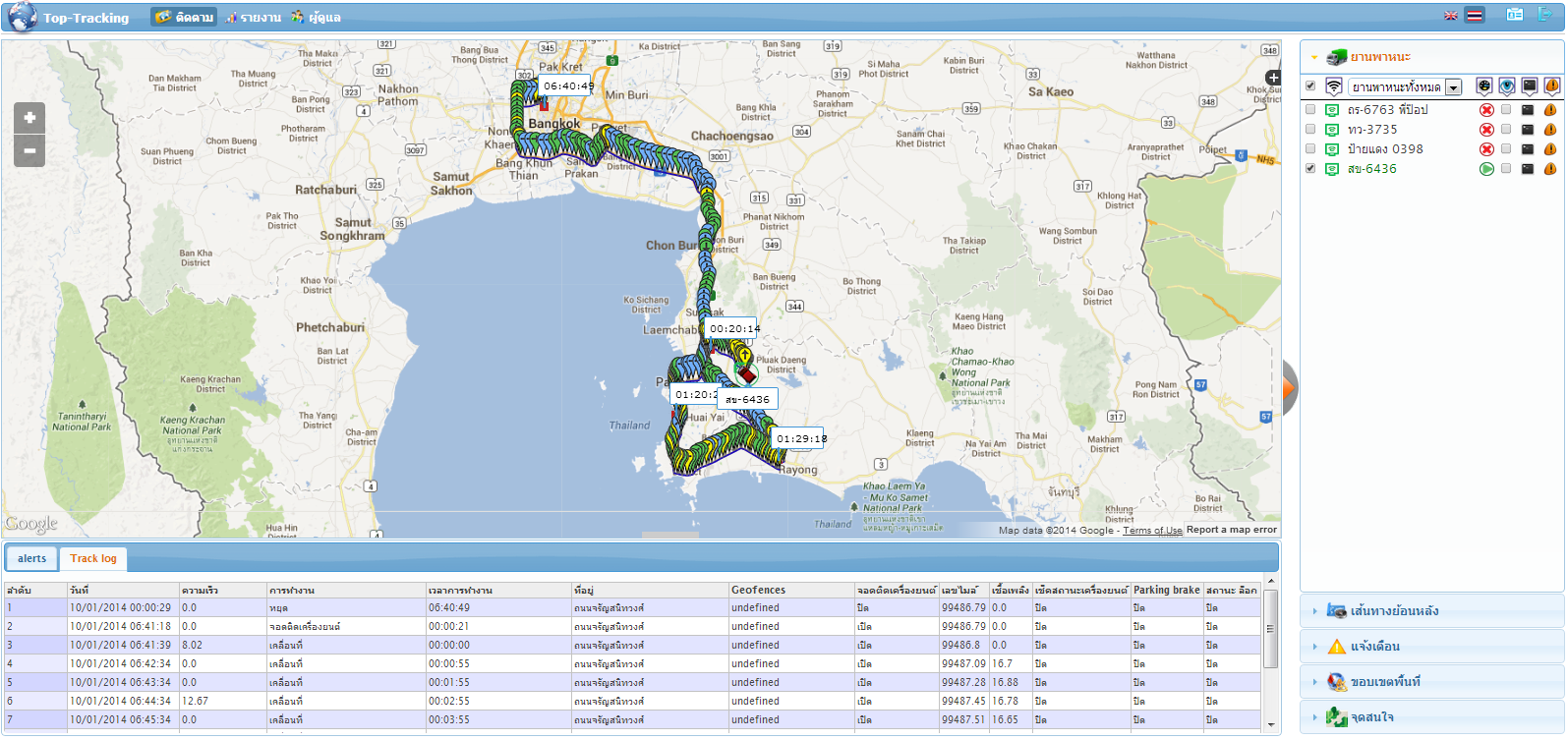Zoom in on the map

pos(29,118)
